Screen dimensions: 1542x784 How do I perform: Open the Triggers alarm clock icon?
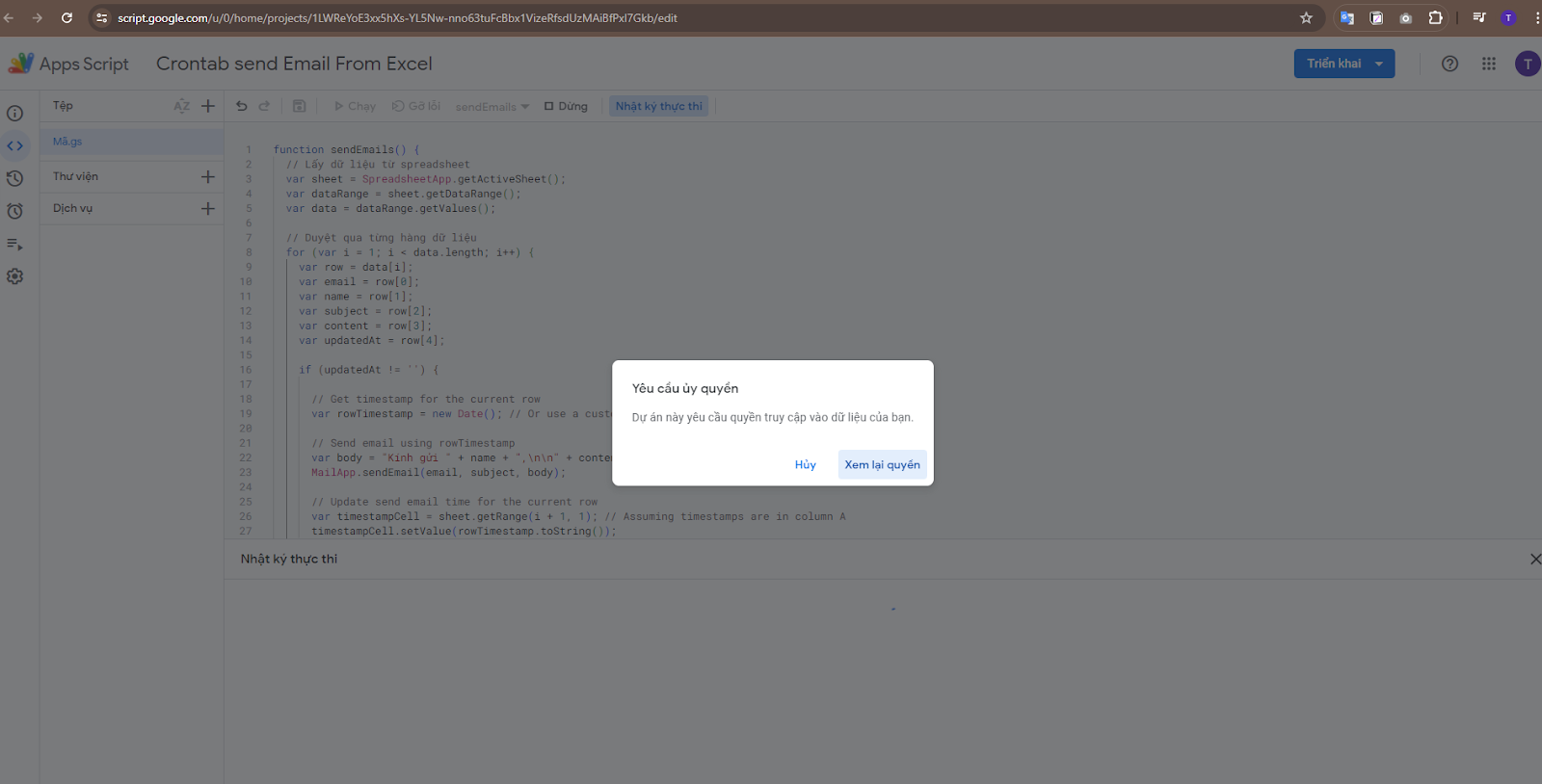[14, 211]
